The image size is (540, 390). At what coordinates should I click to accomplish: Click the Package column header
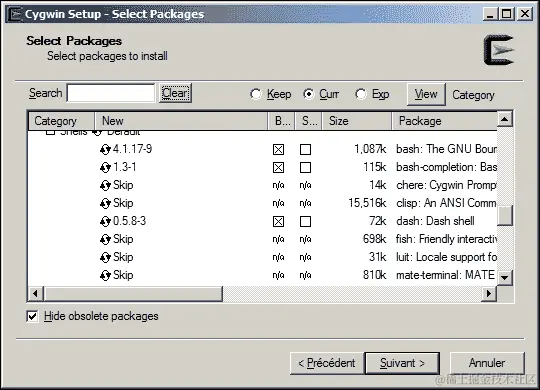click(444, 121)
